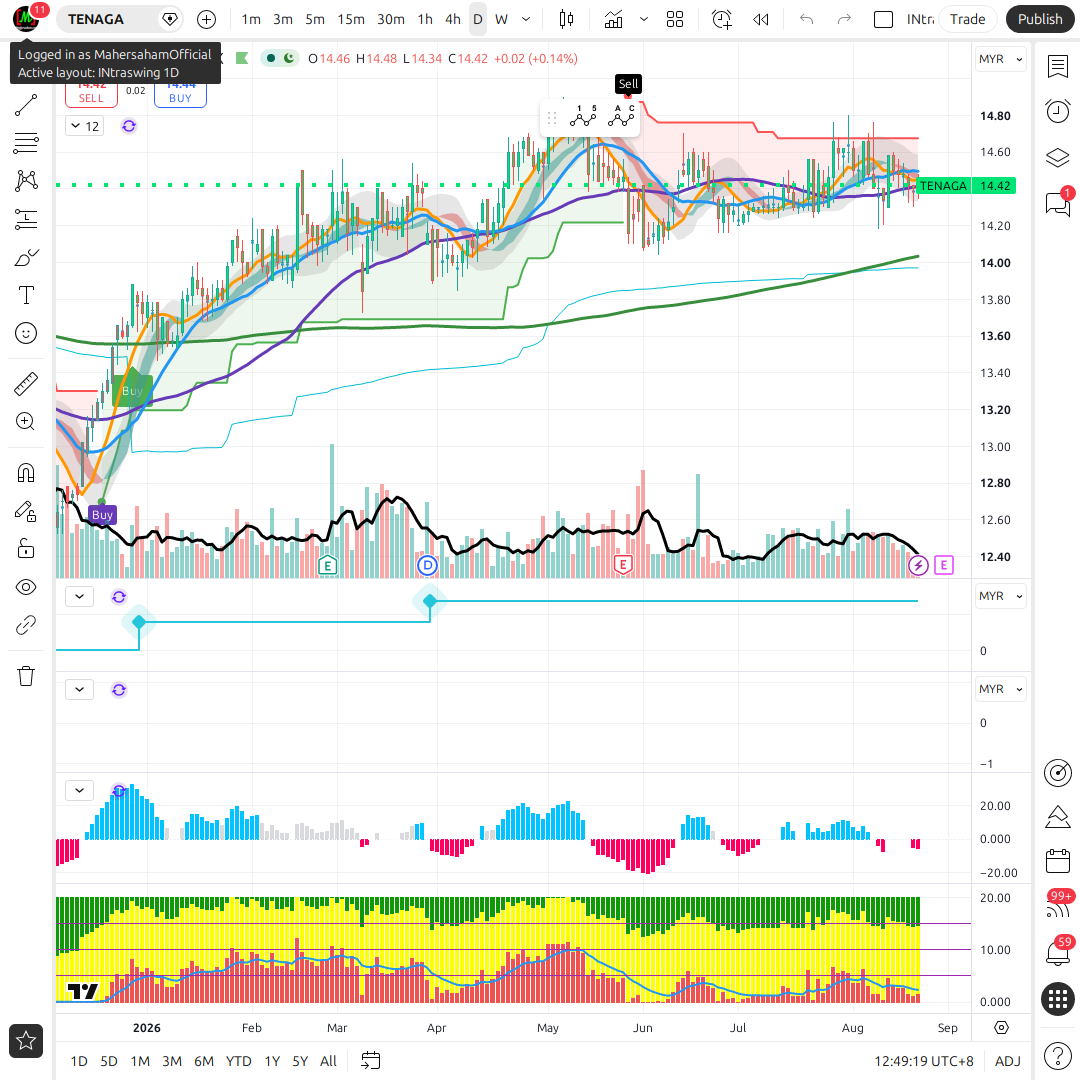This screenshot has height=1080, width=1080.
Task: Open the indicators menu
Action: tap(613, 19)
